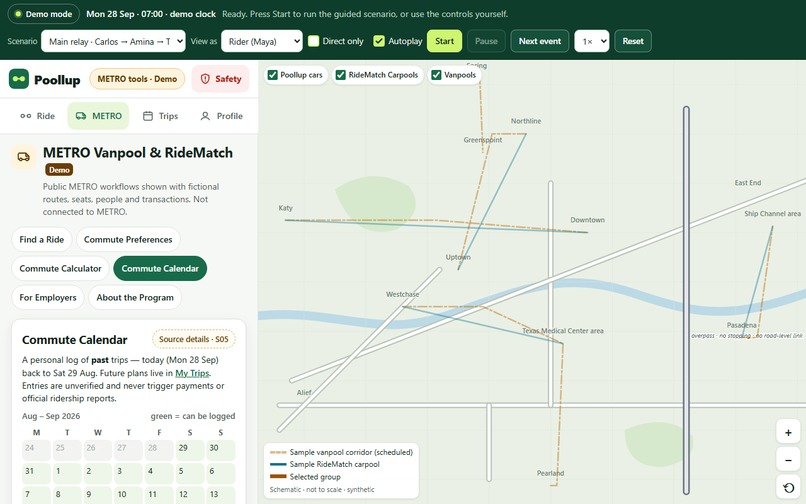Select calendar day 1 September
The image size is (806, 504).
pyautogui.click(x=67, y=473)
